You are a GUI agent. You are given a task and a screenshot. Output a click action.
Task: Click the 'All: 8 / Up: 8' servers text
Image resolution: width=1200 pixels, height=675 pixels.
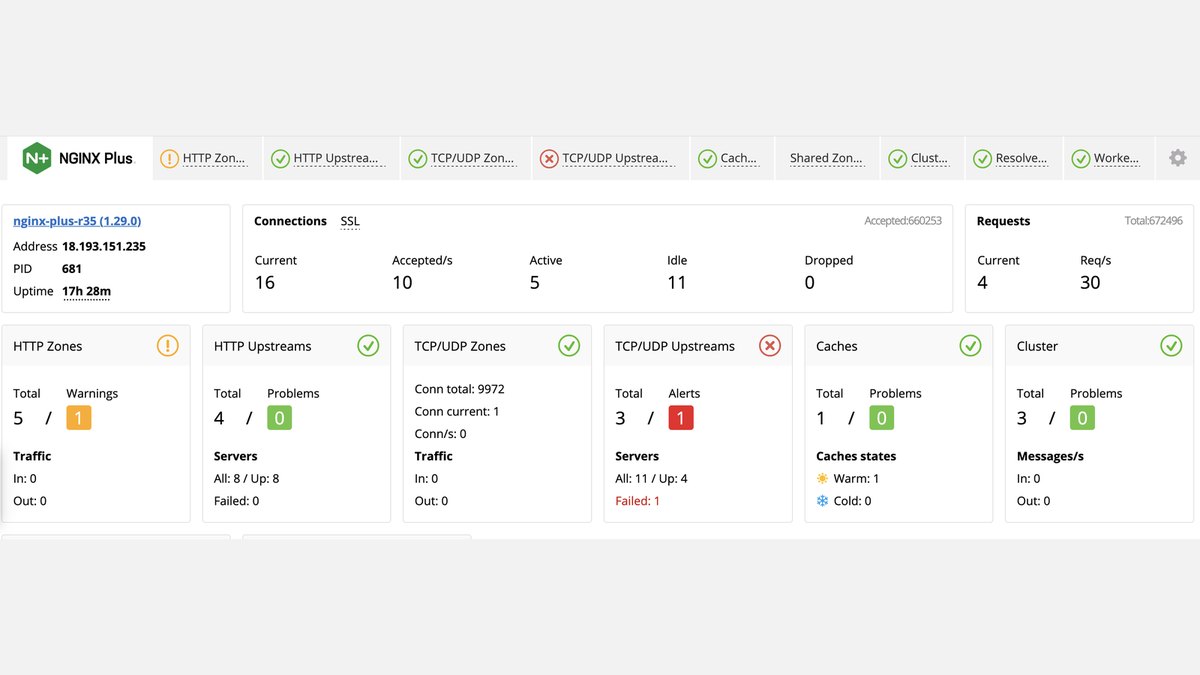pos(246,478)
